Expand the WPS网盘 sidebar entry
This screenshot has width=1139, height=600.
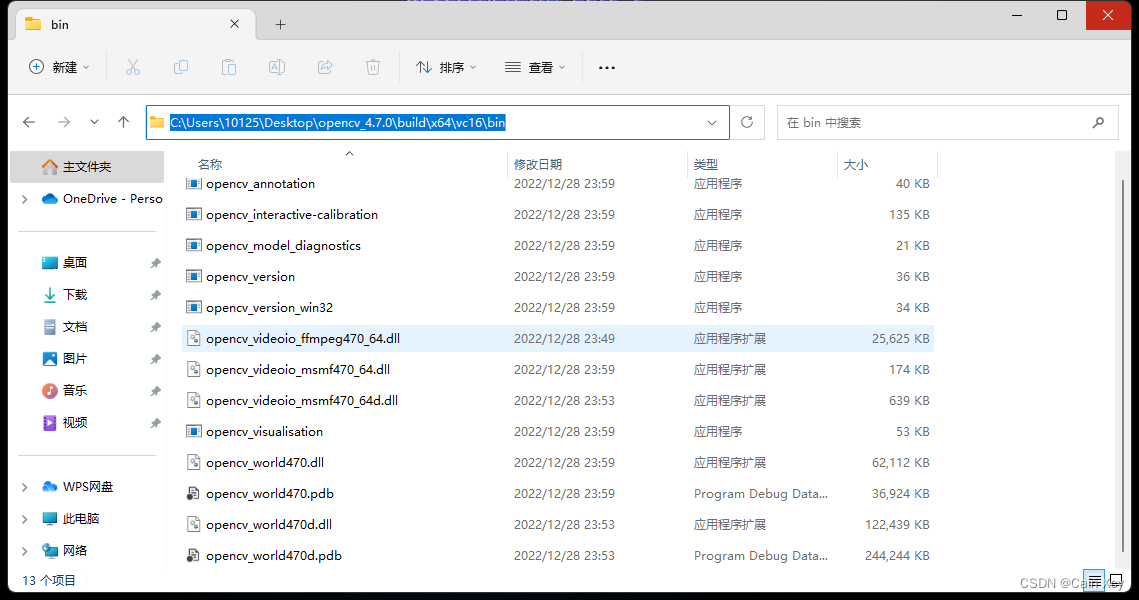(22, 486)
